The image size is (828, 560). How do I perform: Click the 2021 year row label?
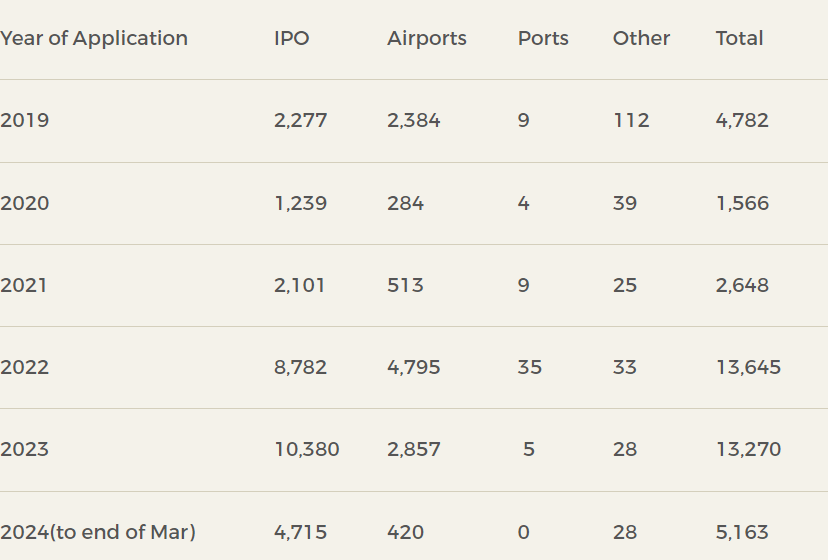25,286
